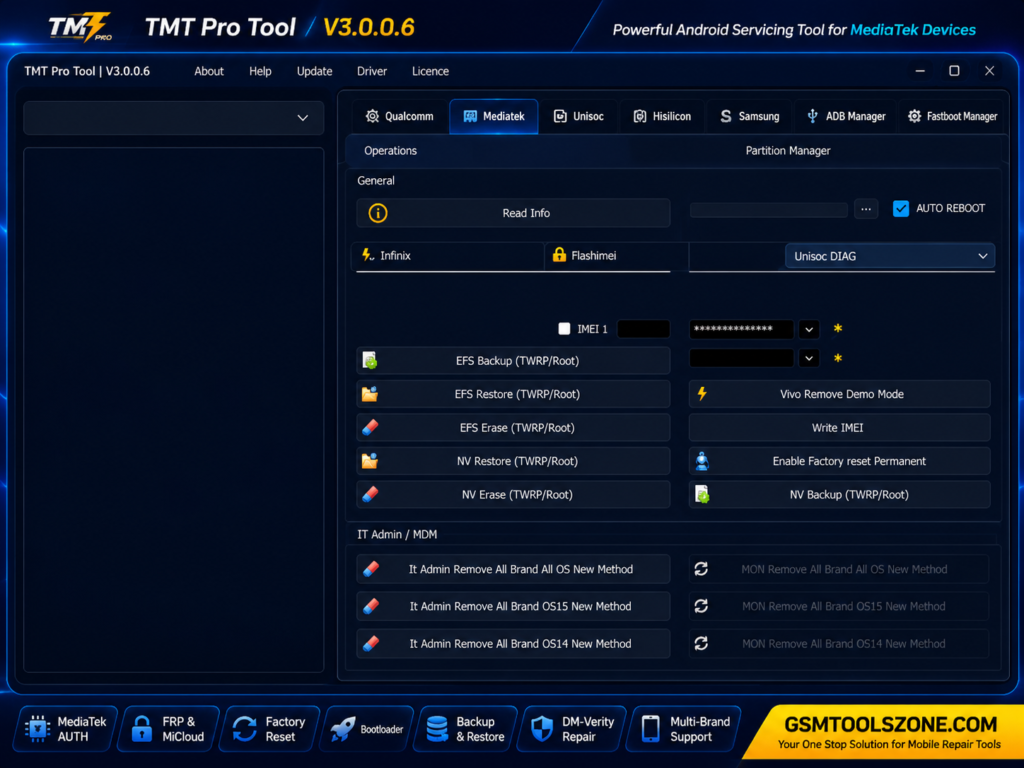The image size is (1024, 768).
Task: Click the lightning icon on Vivo Remove Demo Mode
Action: tap(702, 394)
